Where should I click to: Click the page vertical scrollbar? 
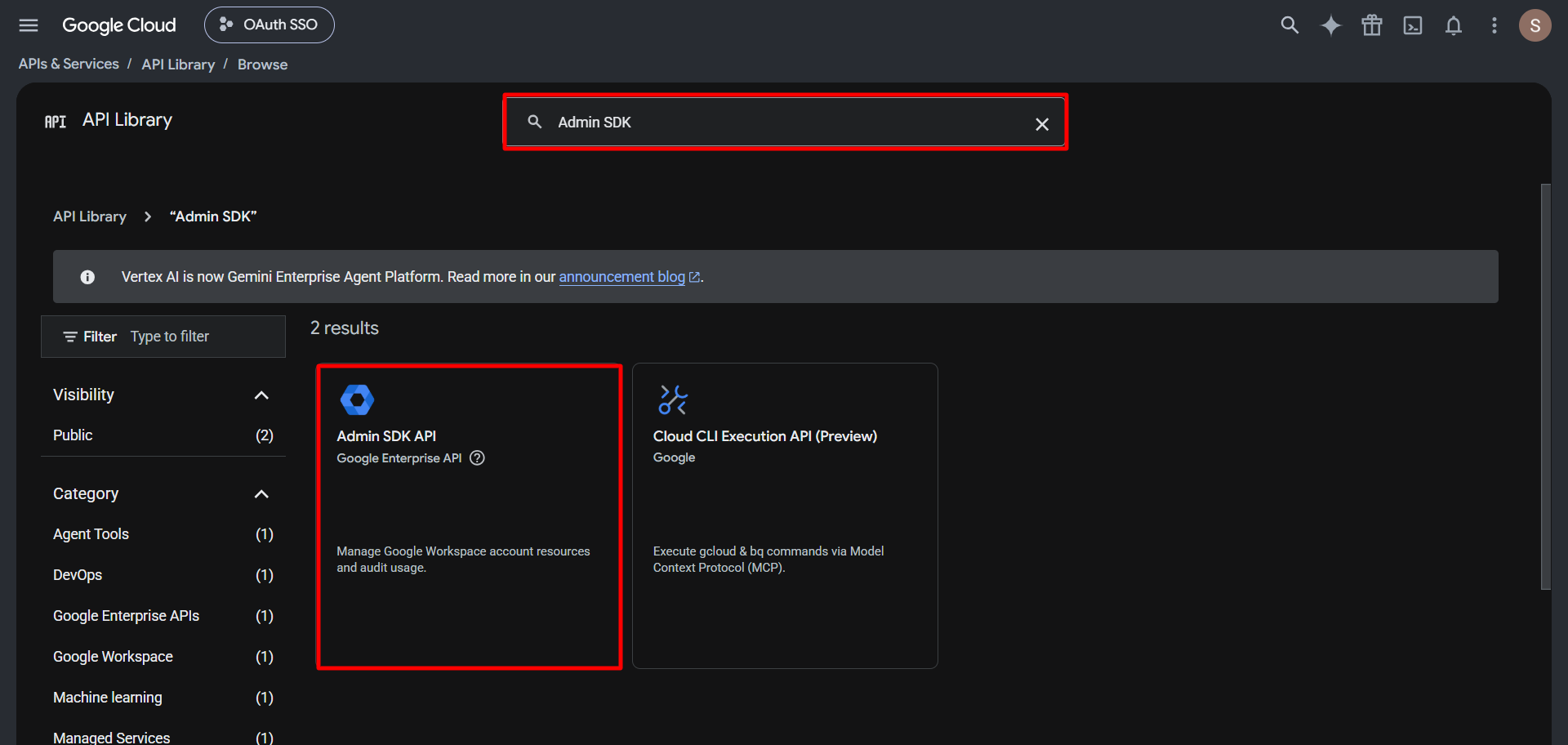[1545, 386]
